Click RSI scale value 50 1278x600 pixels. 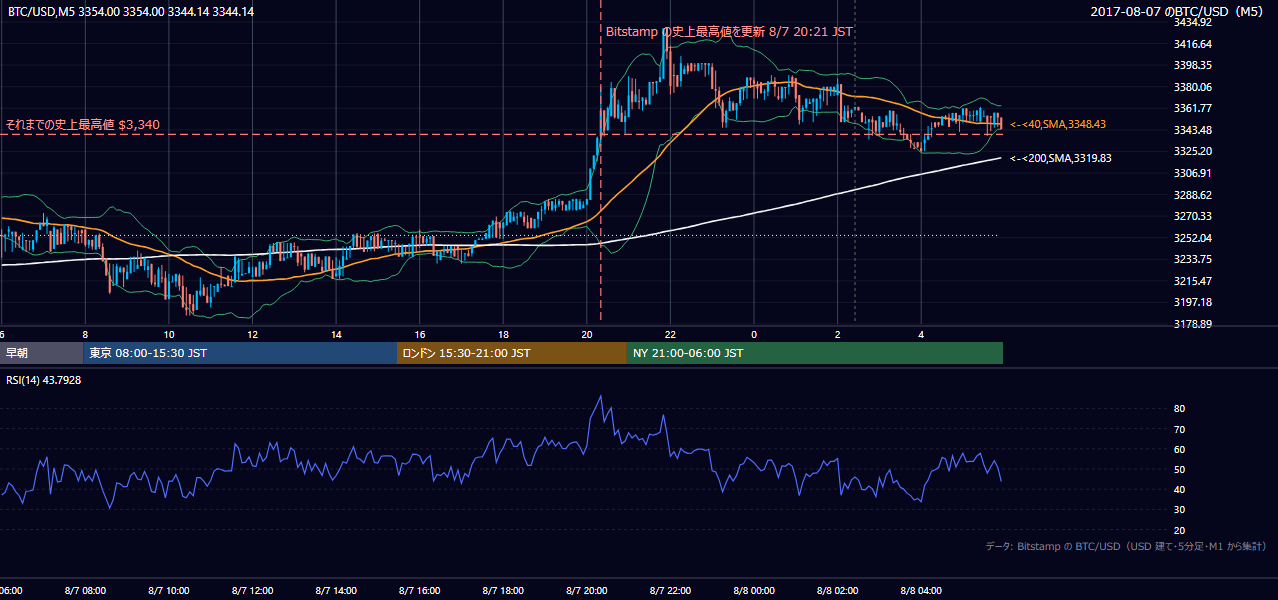[x=1180, y=469]
